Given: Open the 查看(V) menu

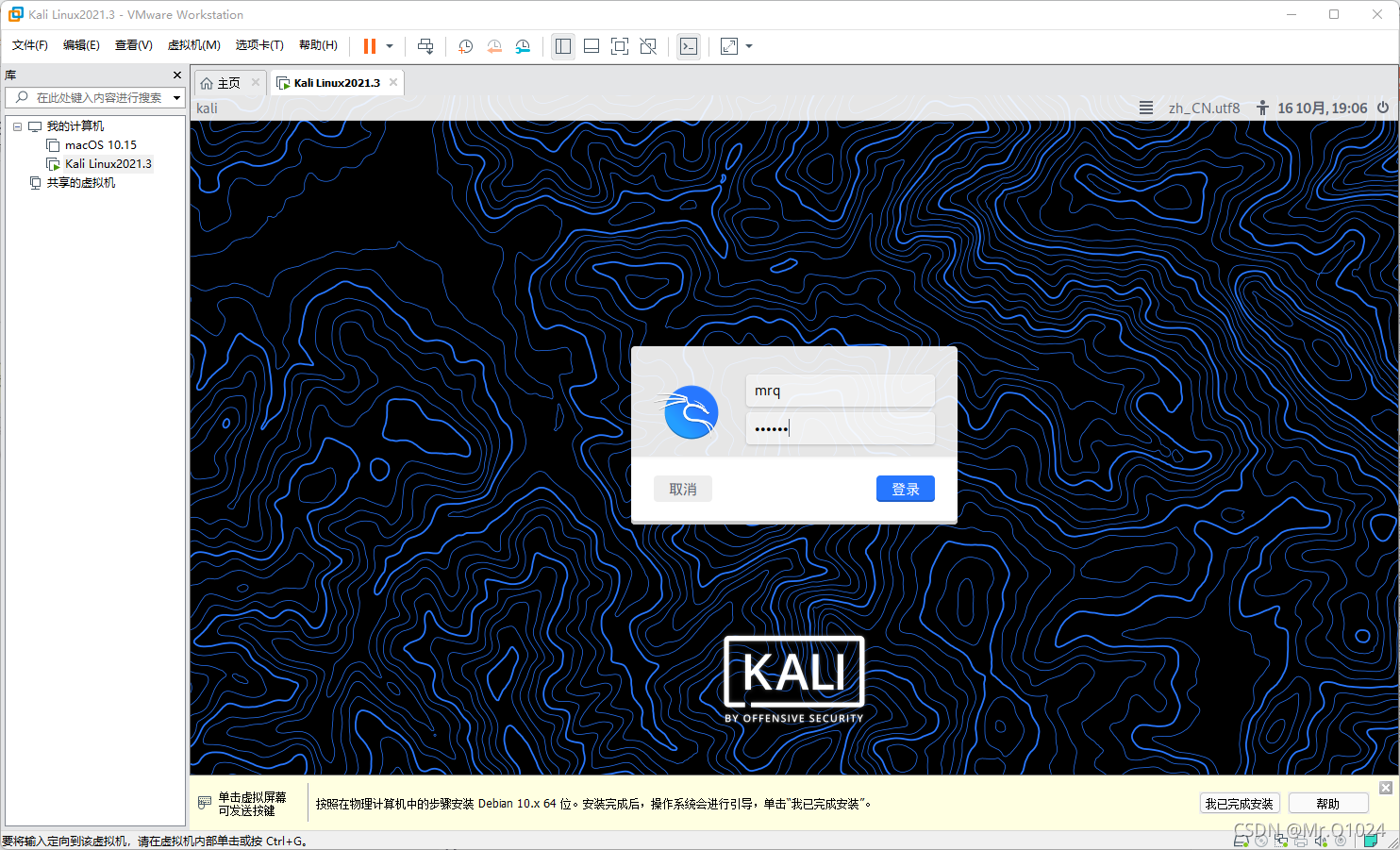Looking at the screenshot, I should [134, 45].
